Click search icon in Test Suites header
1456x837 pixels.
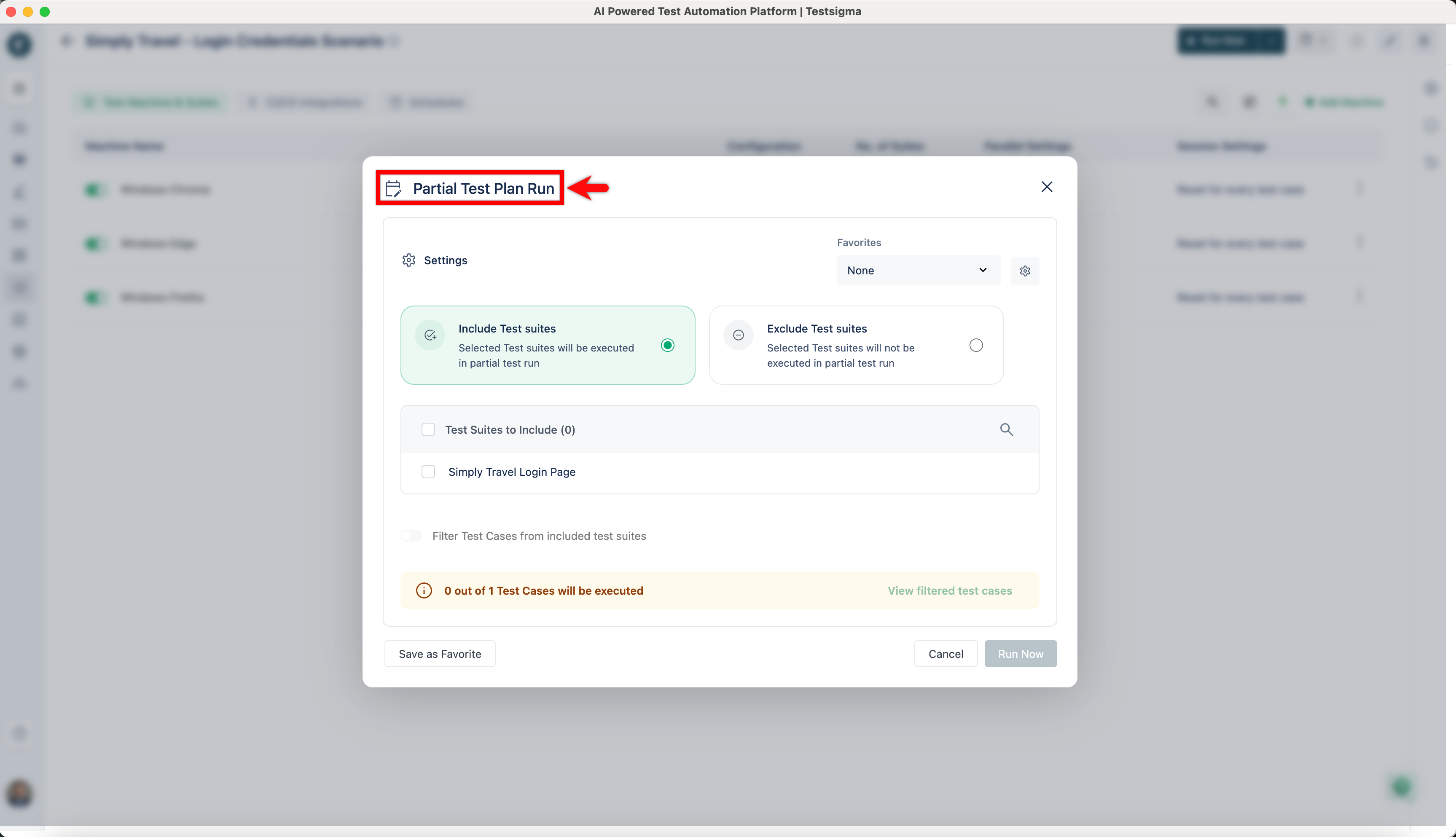click(x=1006, y=429)
